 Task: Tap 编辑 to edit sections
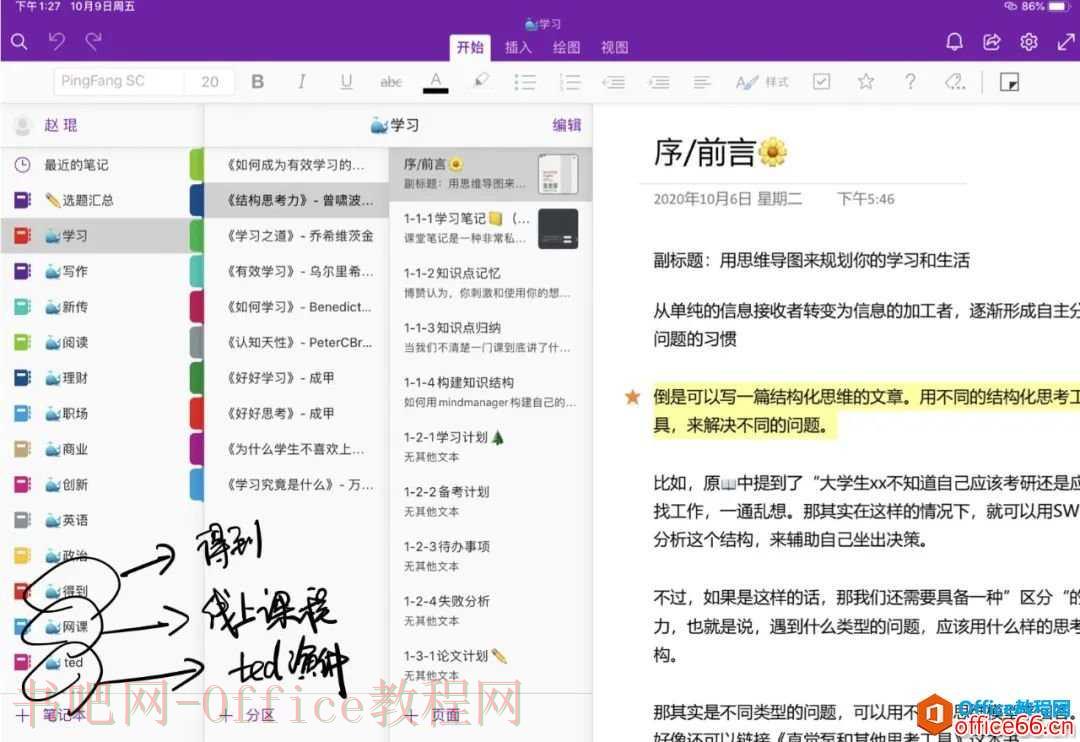(566, 125)
